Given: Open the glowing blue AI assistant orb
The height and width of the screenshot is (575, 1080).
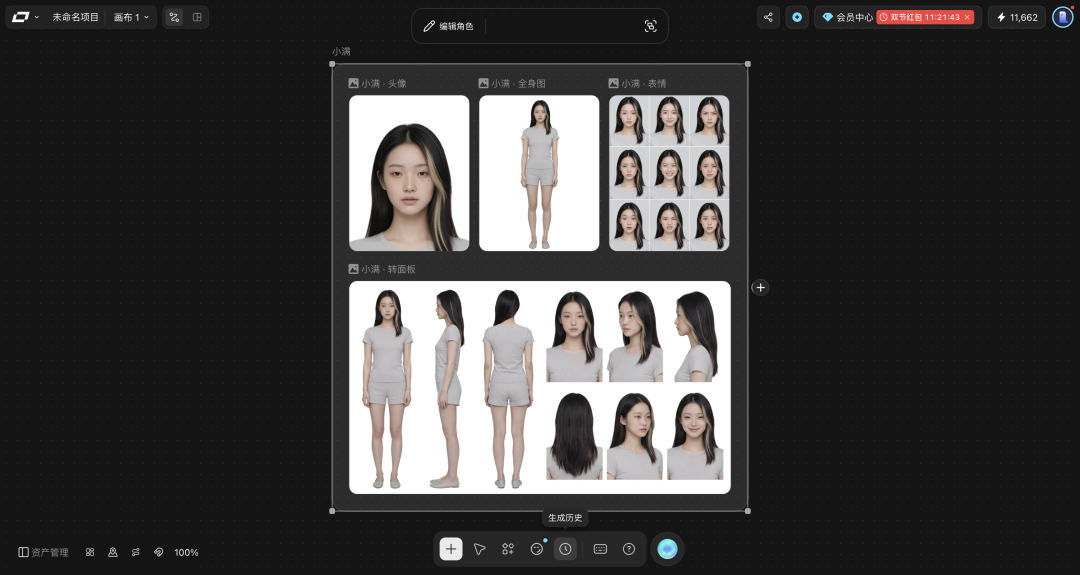Looking at the screenshot, I should coord(667,549).
